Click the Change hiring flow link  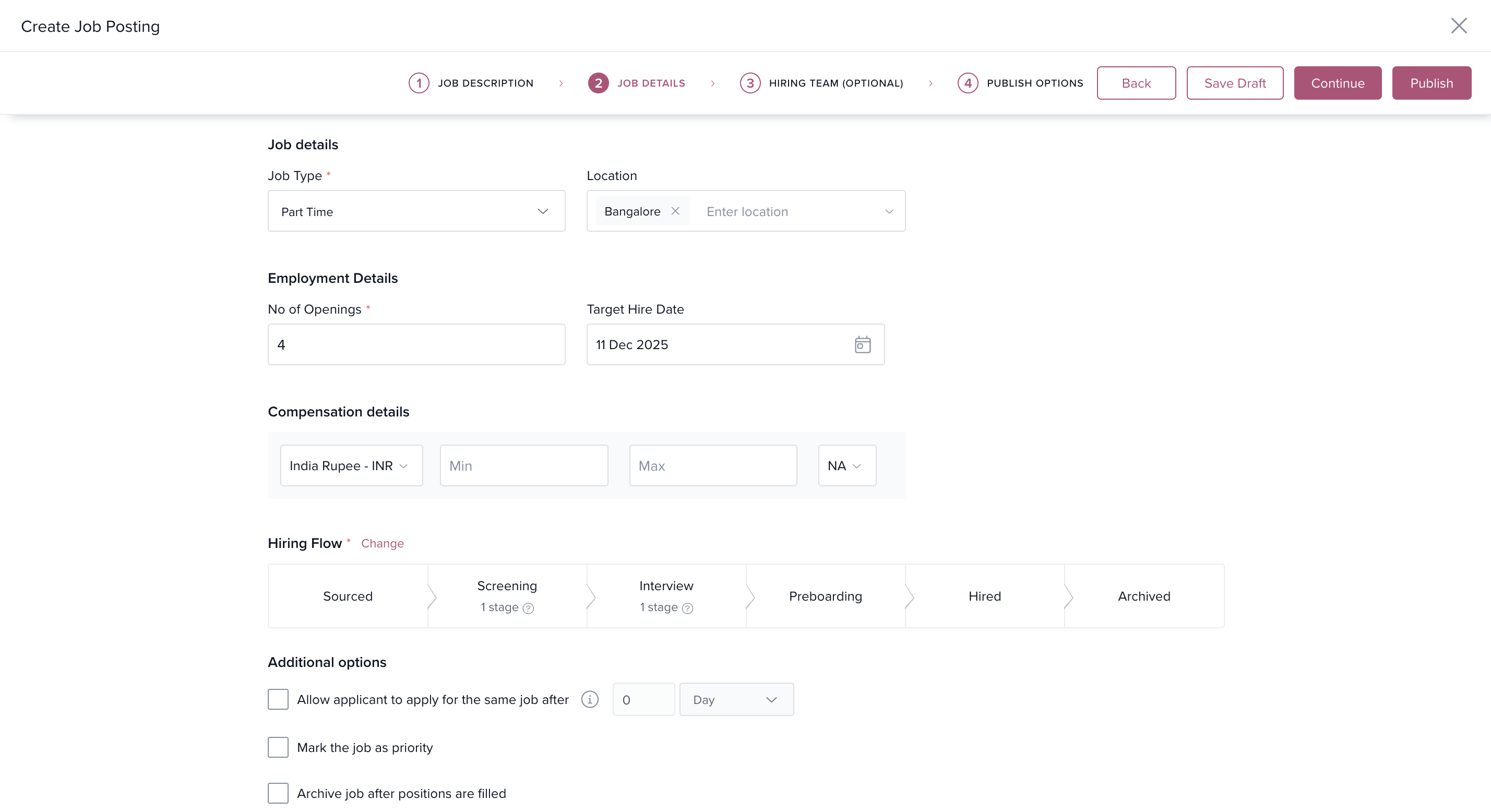click(x=382, y=543)
